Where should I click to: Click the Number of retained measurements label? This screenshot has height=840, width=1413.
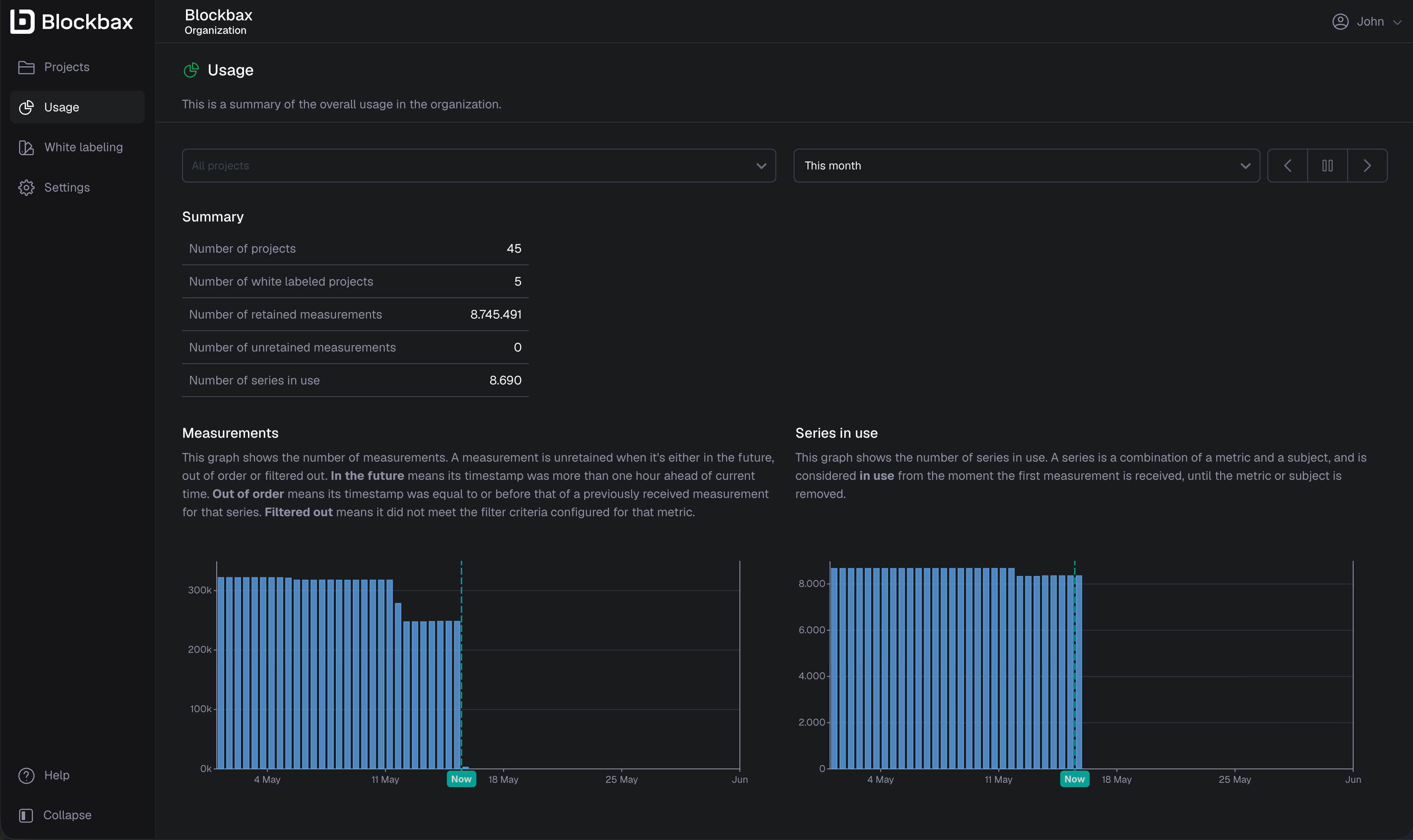(285, 314)
